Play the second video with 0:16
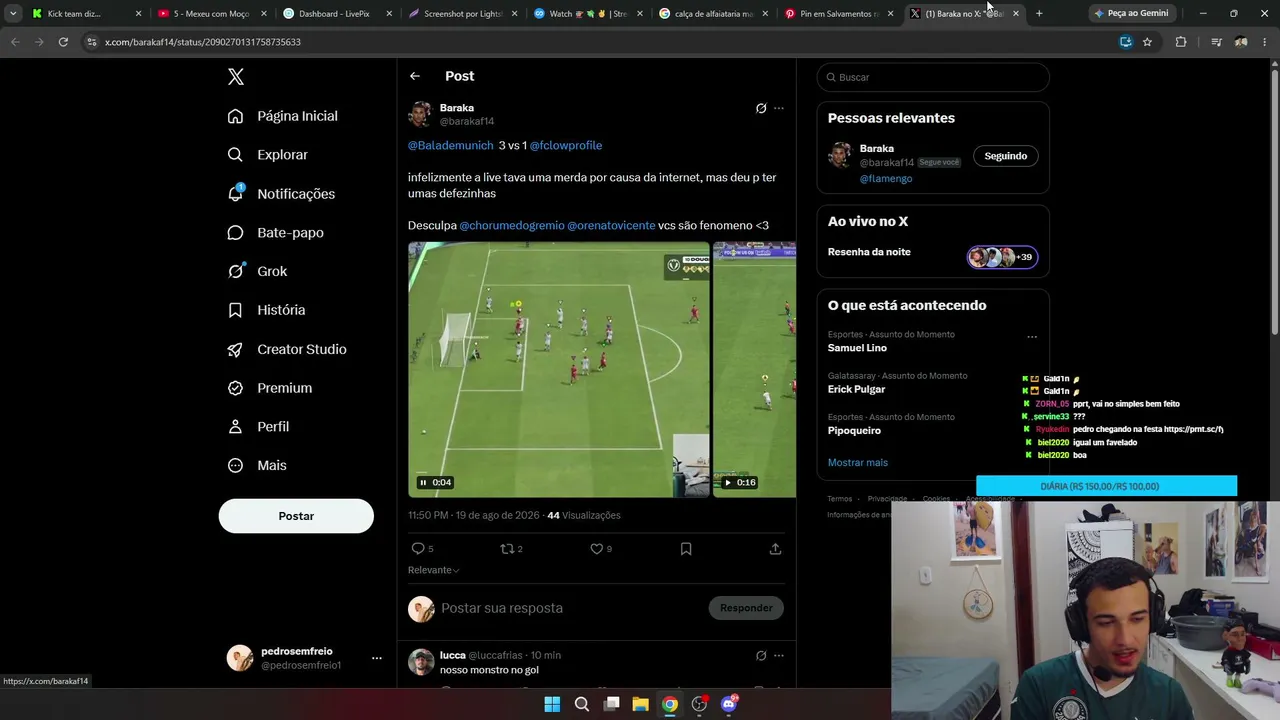1280x720 pixels. (x=728, y=482)
